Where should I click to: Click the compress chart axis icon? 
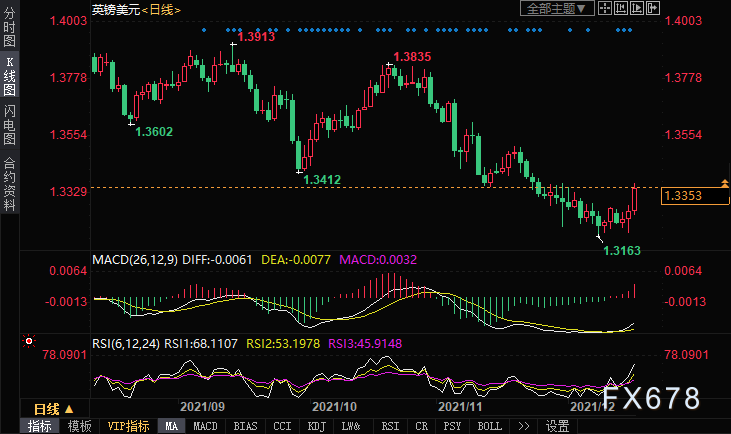(621, 8)
